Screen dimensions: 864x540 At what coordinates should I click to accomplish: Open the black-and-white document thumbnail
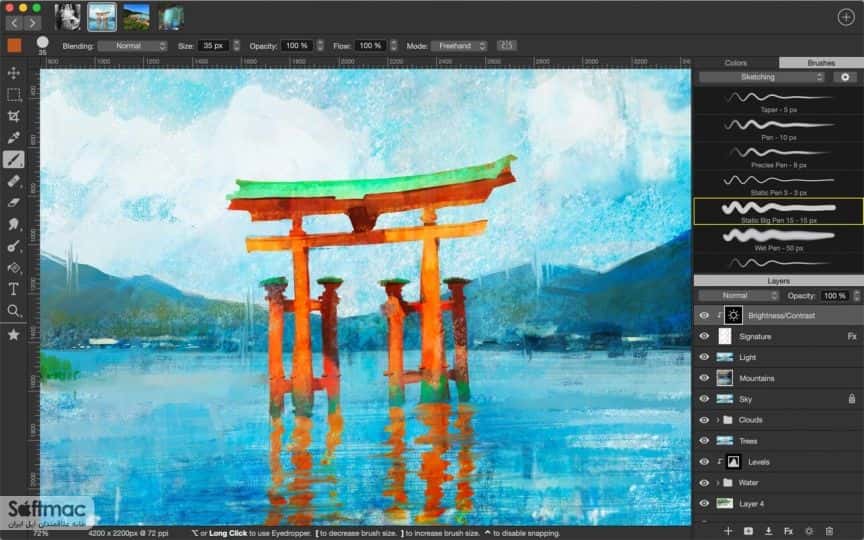(68, 17)
